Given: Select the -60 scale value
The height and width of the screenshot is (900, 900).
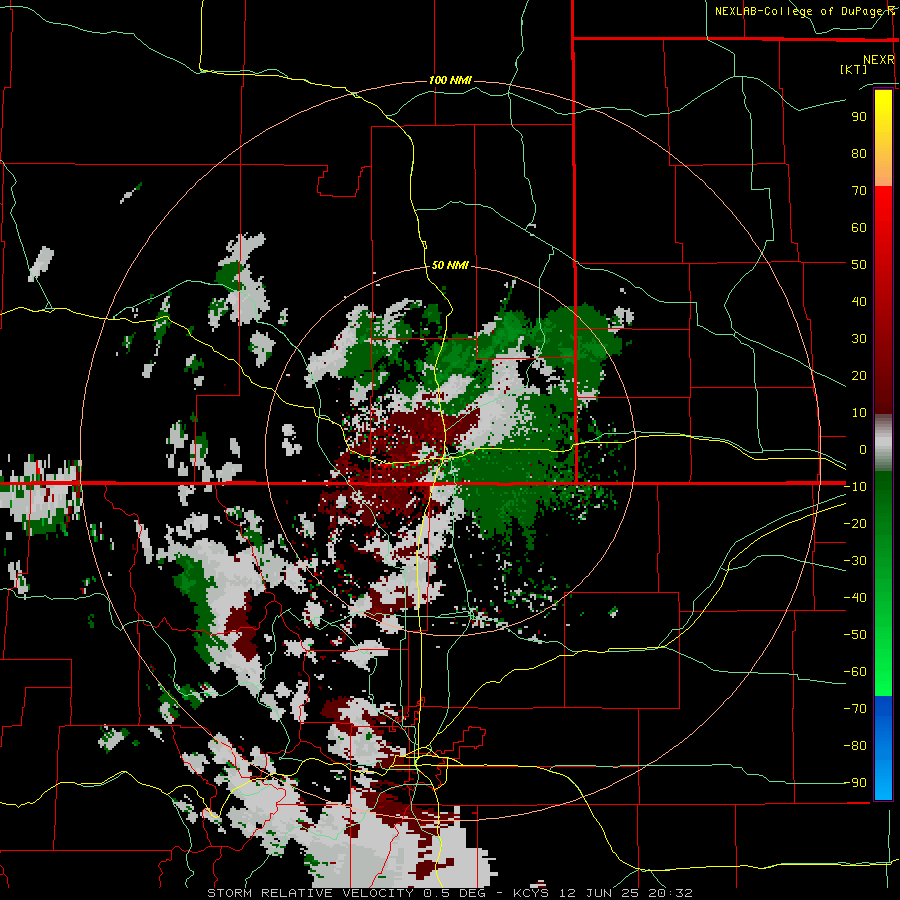Looking at the screenshot, I should pos(855,672).
